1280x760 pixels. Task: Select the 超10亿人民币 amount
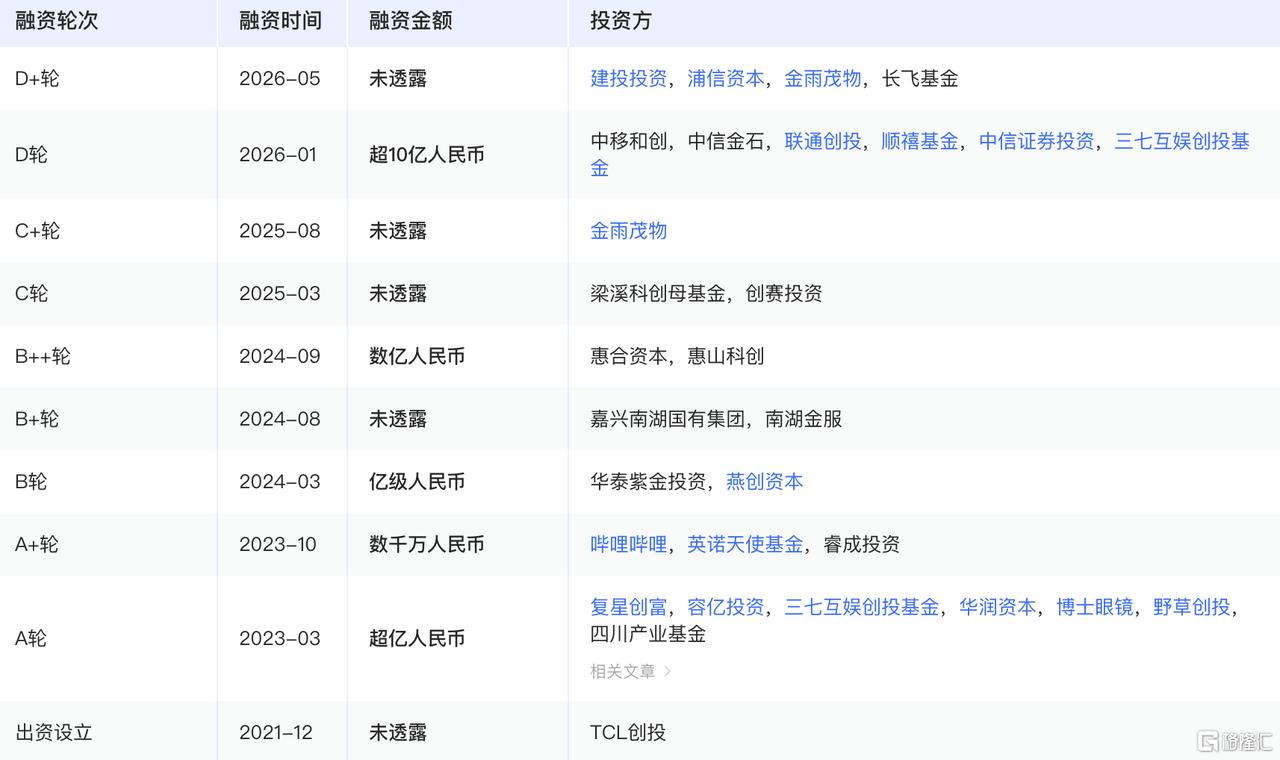(427, 154)
